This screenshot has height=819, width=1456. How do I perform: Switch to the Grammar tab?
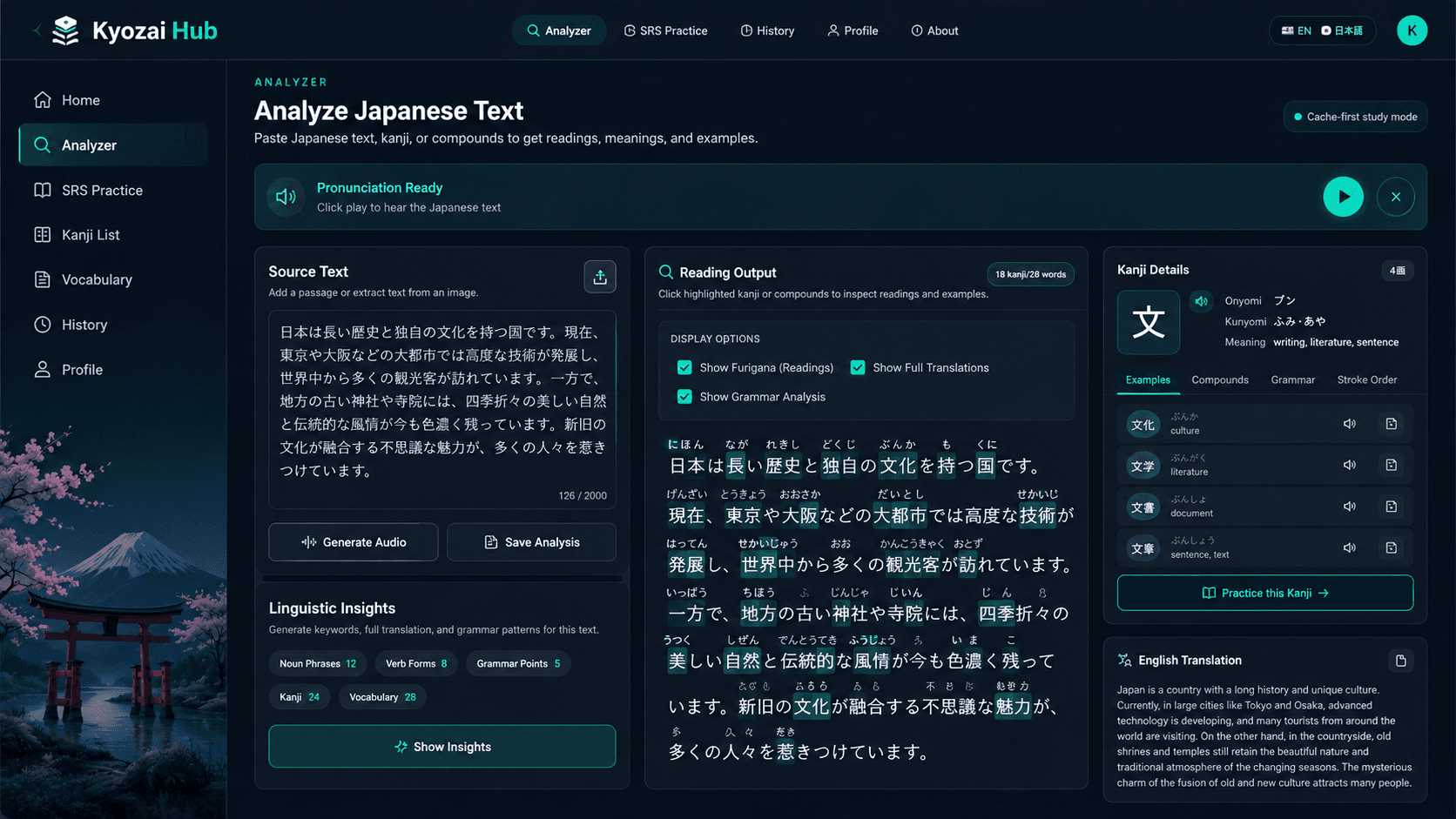point(1292,379)
